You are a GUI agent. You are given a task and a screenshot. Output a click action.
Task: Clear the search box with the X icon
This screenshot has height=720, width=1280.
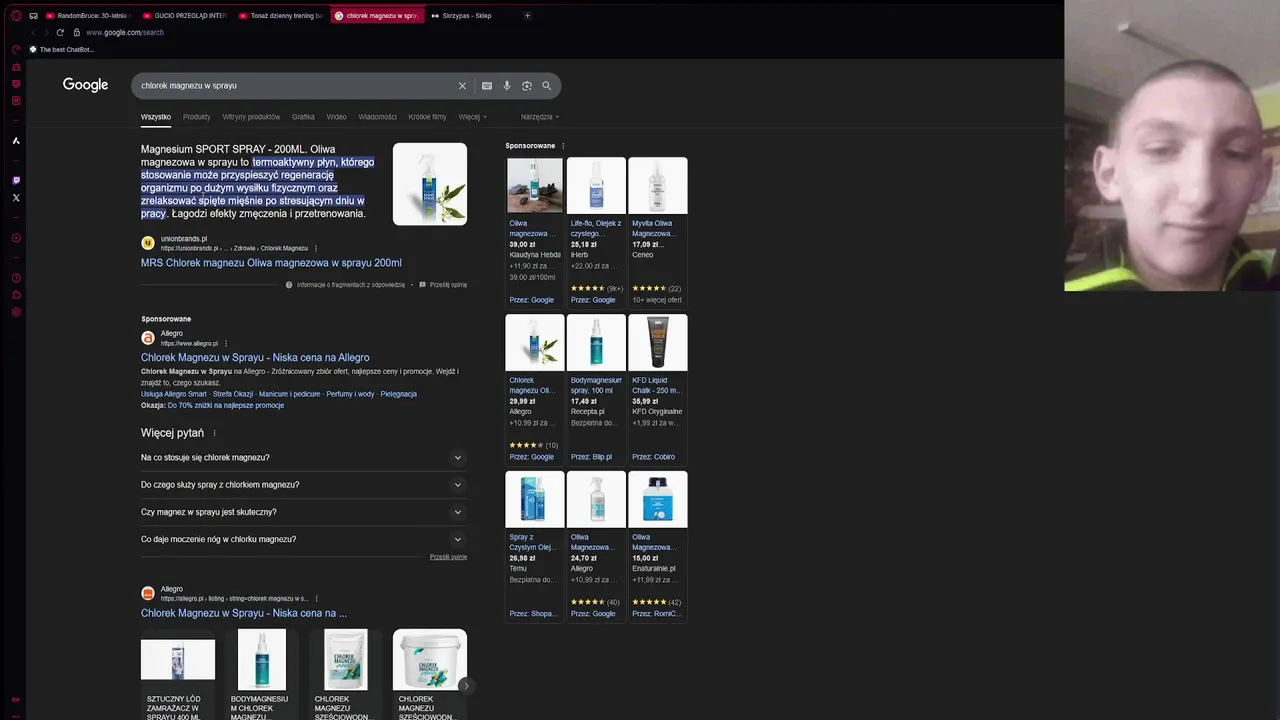pyautogui.click(x=462, y=86)
